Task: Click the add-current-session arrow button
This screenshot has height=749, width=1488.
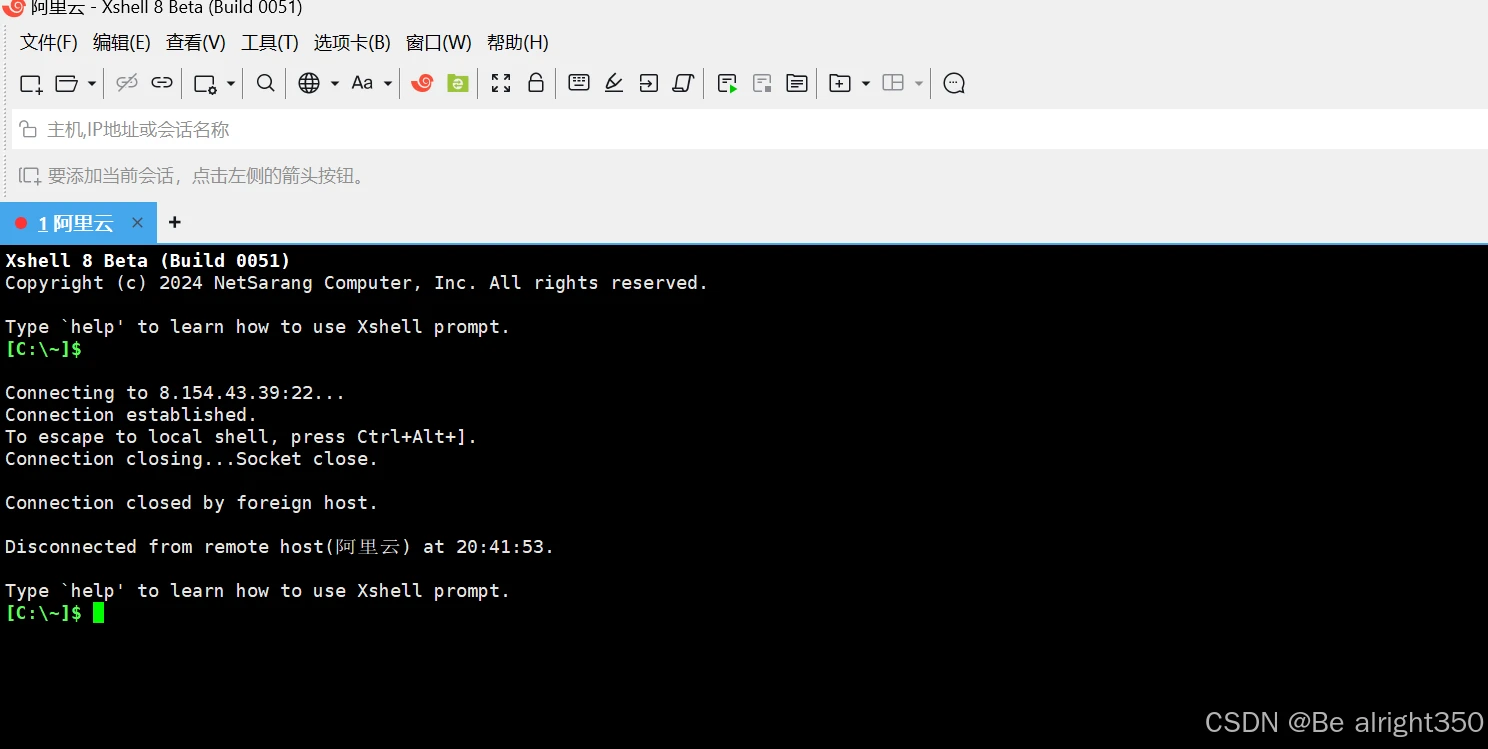Action: (x=29, y=176)
